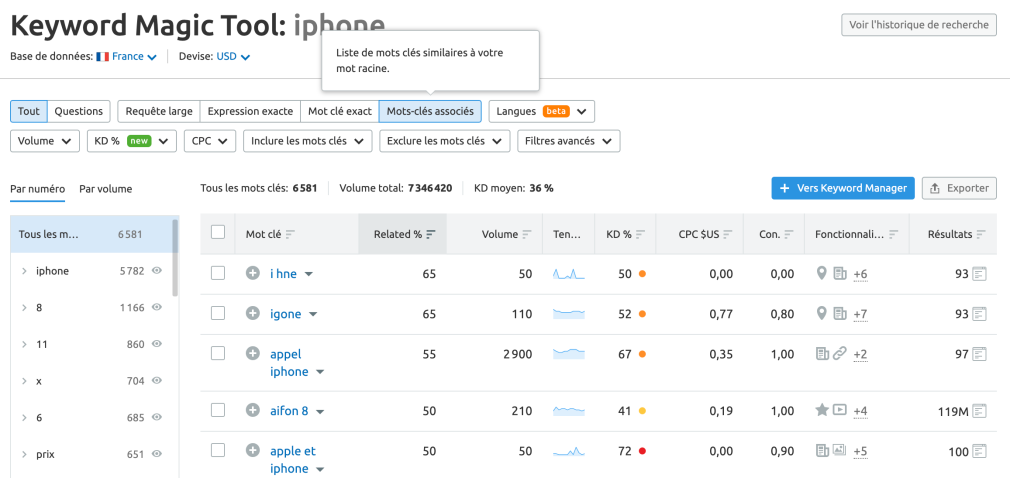Select 'Tous les mots clés' group row
The height and width of the screenshot is (478, 1010).
coord(91,234)
